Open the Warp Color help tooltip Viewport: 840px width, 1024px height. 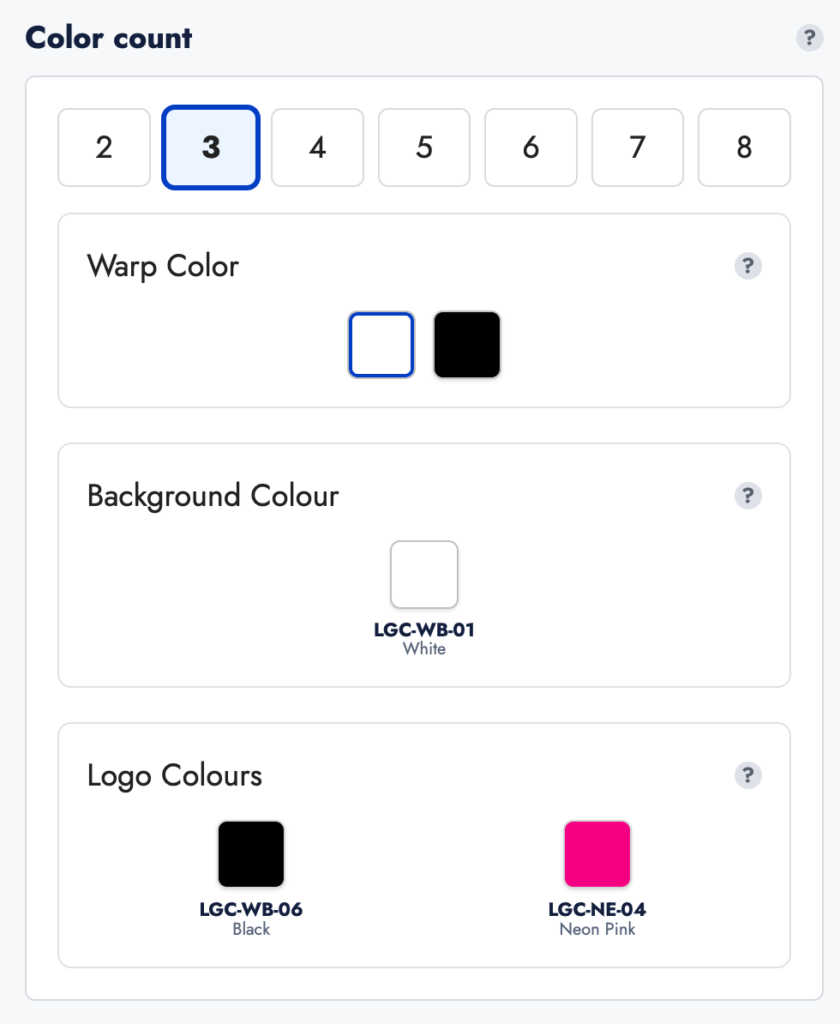coord(748,266)
